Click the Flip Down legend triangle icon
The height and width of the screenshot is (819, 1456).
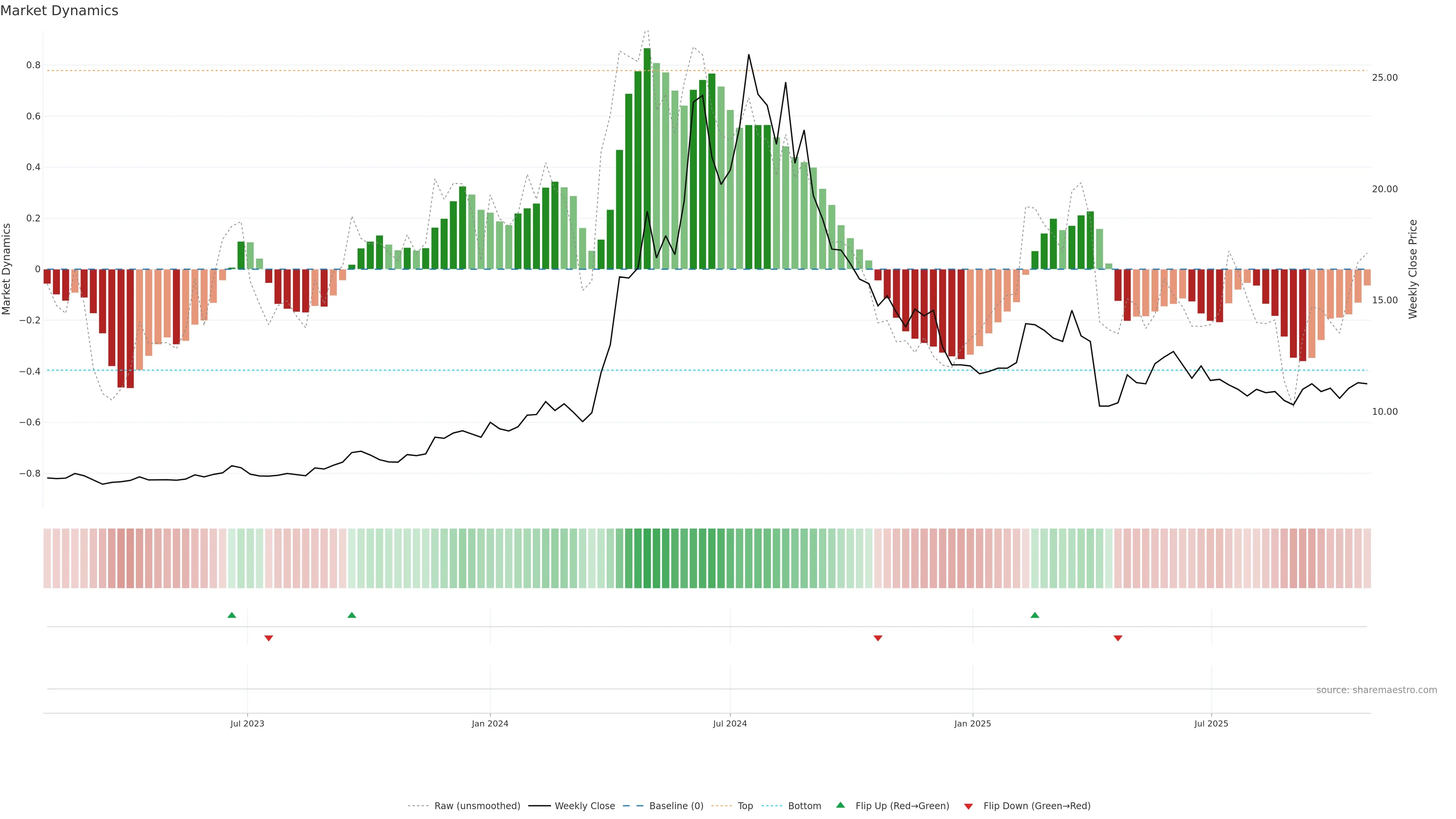click(x=968, y=806)
